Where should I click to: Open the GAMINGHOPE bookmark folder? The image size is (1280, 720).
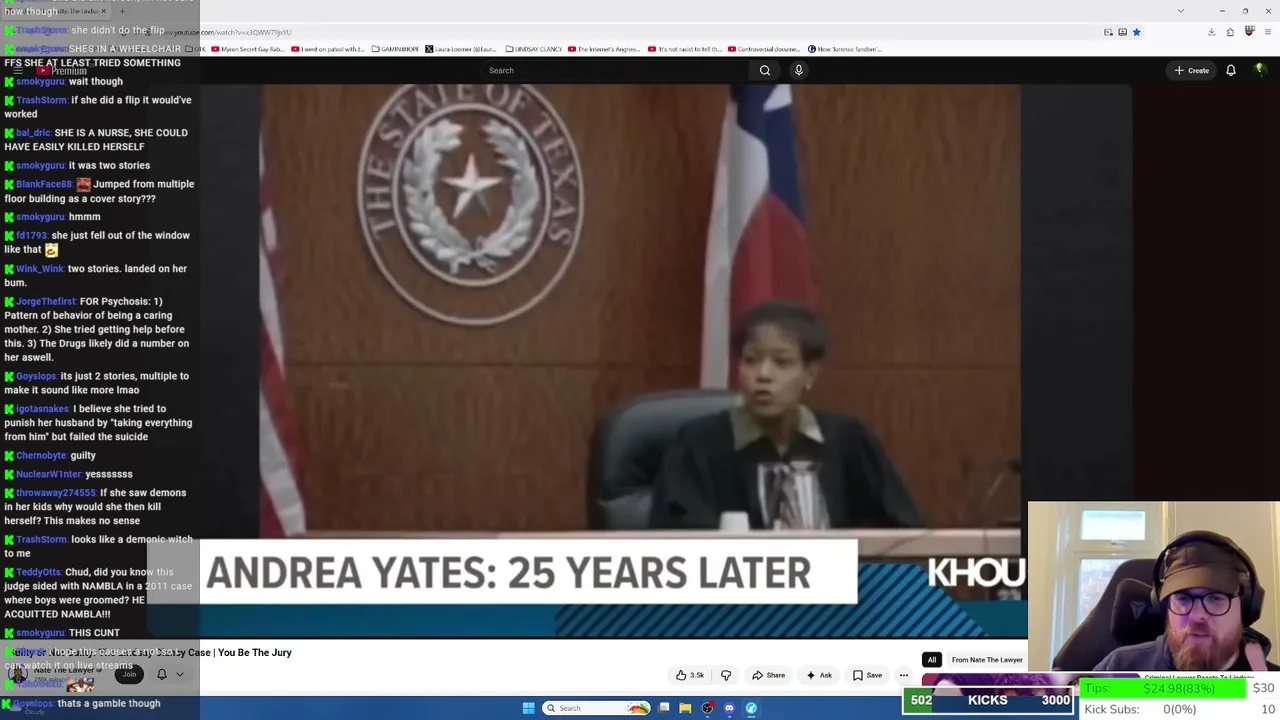(x=394, y=49)
